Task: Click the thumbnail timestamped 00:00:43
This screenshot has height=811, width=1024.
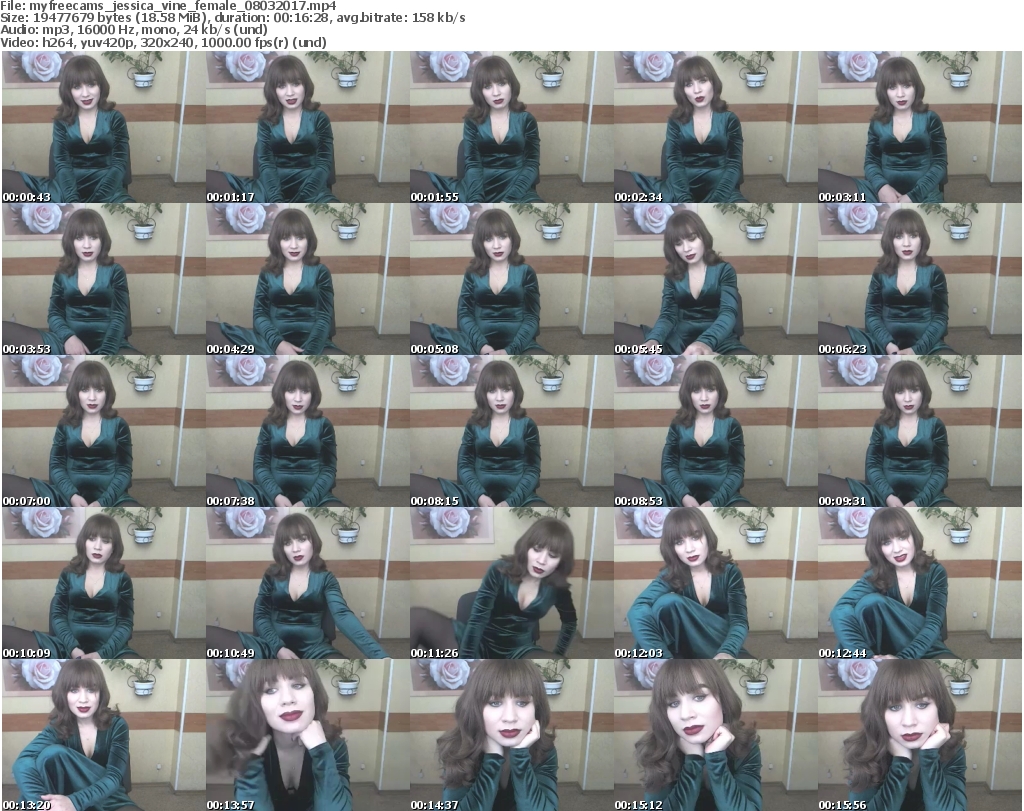Action: click(x=104, y=127)
